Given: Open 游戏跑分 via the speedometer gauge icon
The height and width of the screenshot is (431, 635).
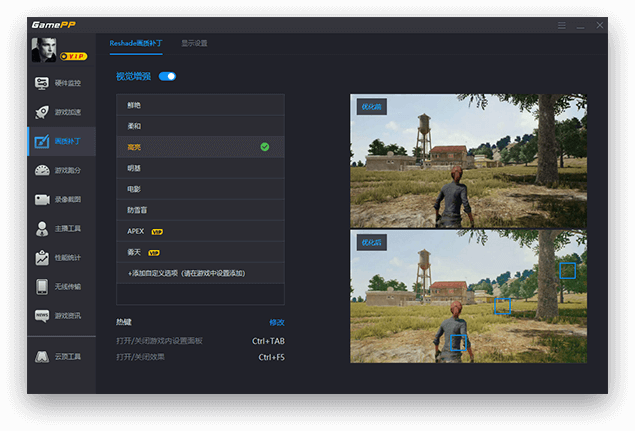Looking at the screenshot, I should 42,171.
